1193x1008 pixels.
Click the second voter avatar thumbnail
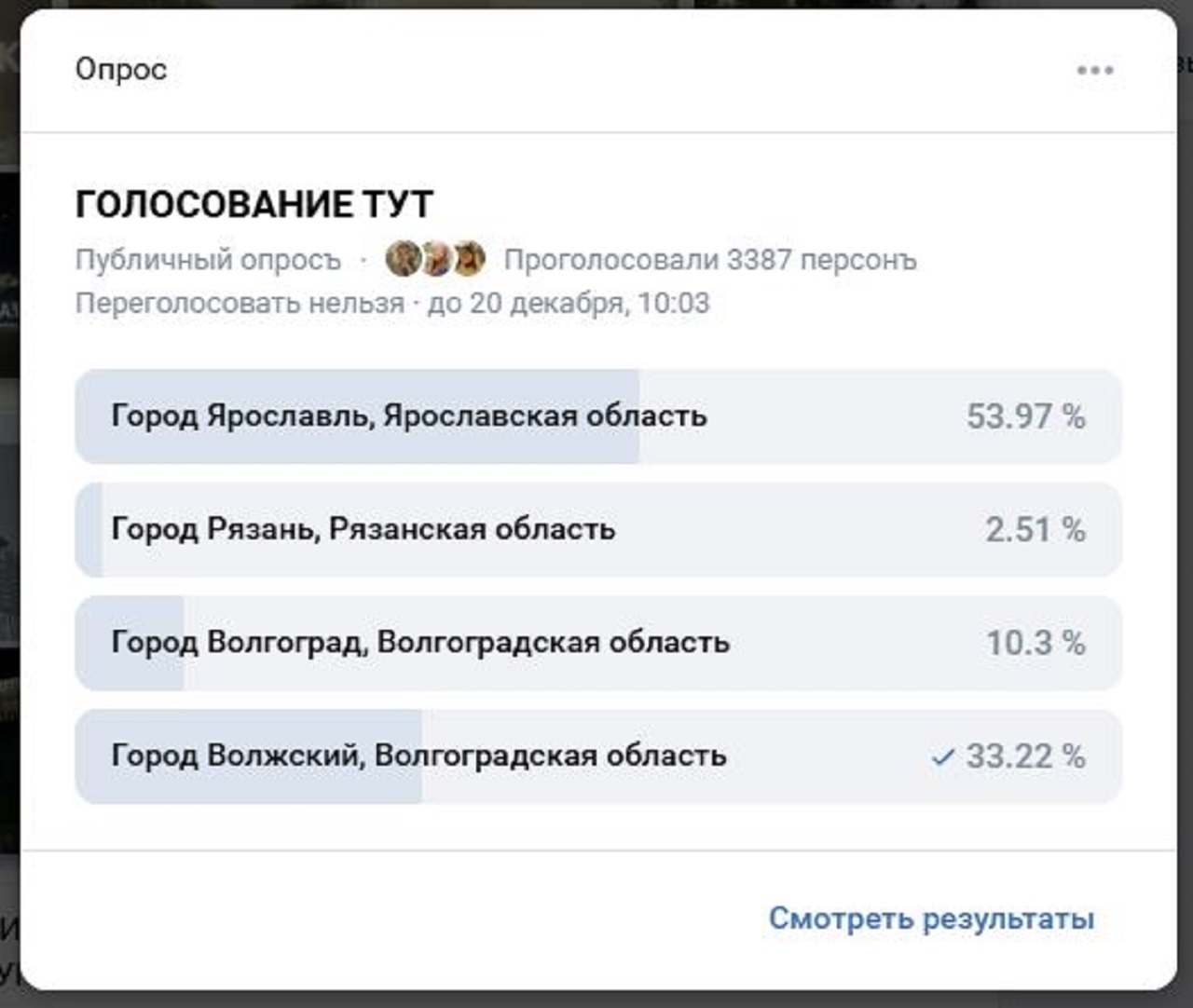(435, 259)
